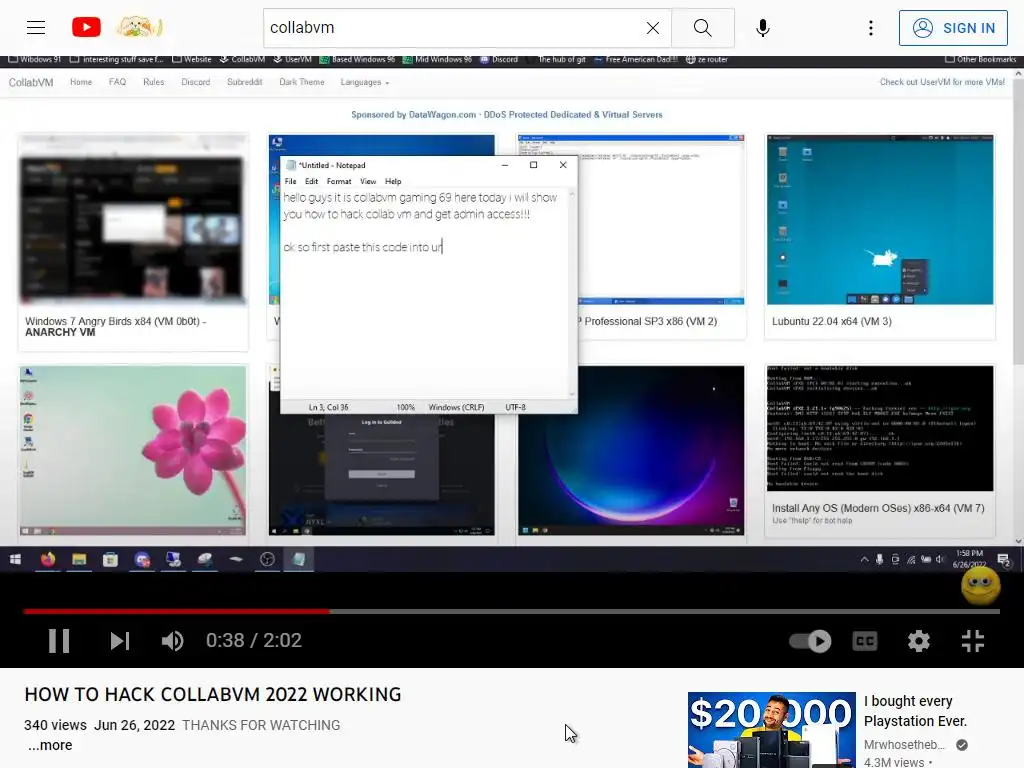This screenshot has width=1024, height=768.
Task: Click the SIGN IN button
Action: click(x=953, y=28)
